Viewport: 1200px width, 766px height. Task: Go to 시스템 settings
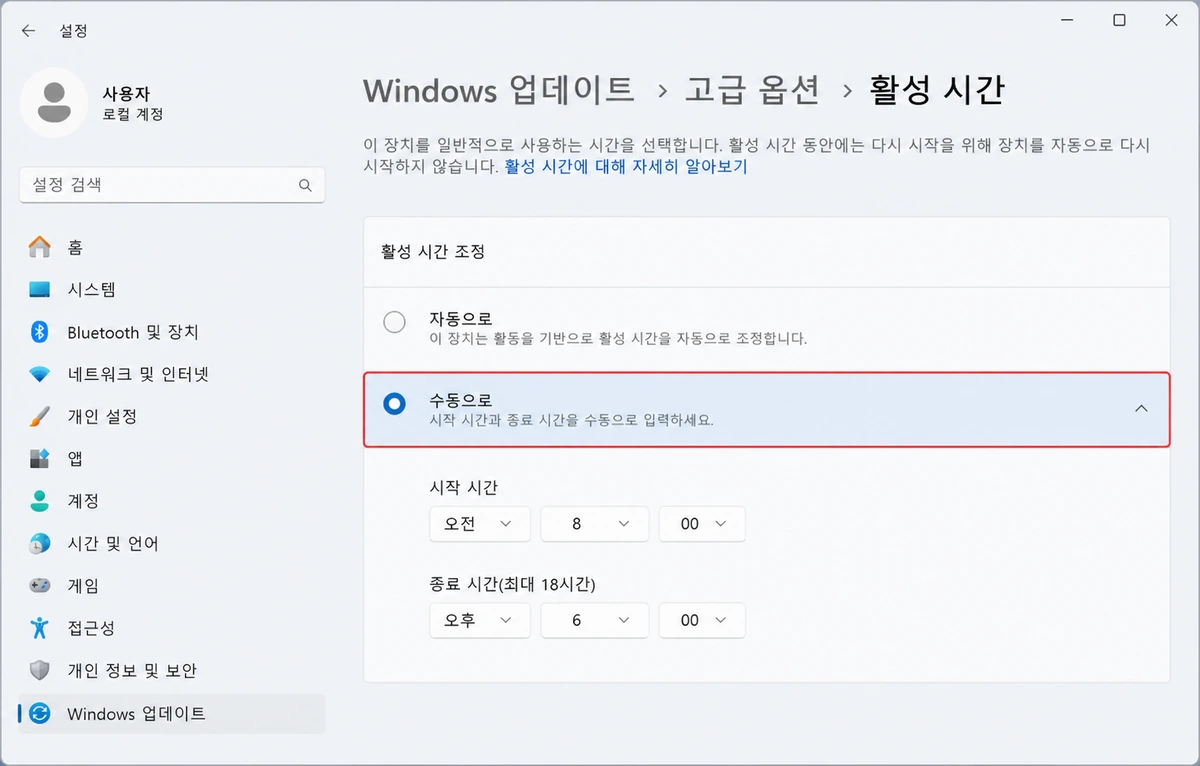172,290
